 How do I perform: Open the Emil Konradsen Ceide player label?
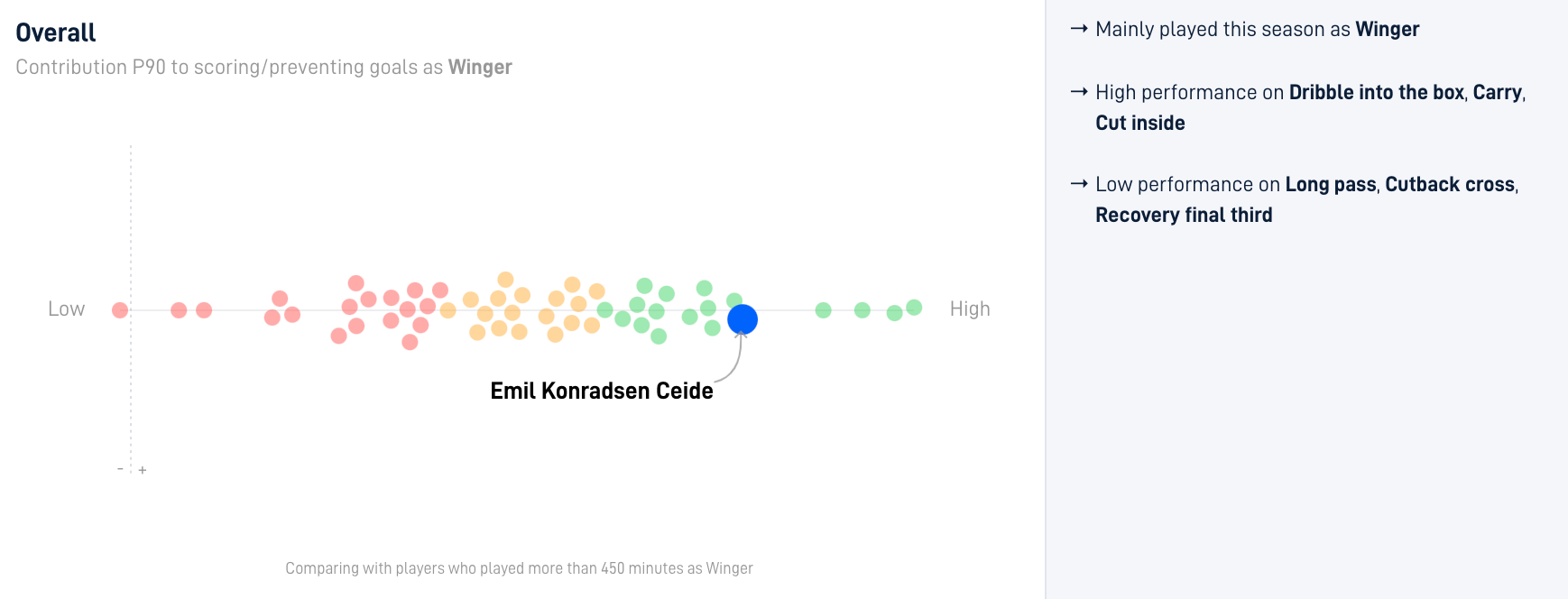602,391
